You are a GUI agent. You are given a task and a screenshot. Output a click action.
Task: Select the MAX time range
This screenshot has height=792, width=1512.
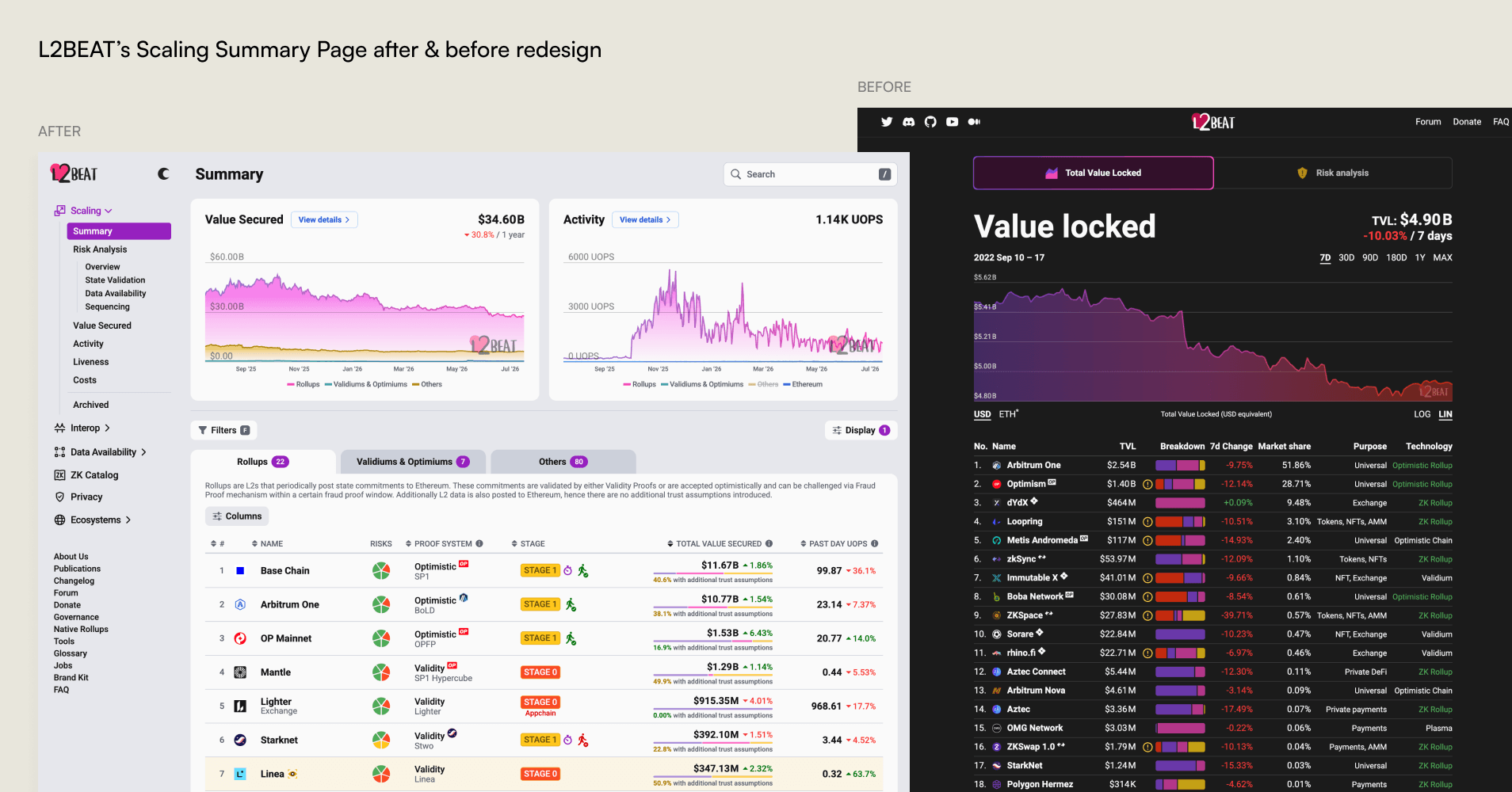pos(1443,257)
